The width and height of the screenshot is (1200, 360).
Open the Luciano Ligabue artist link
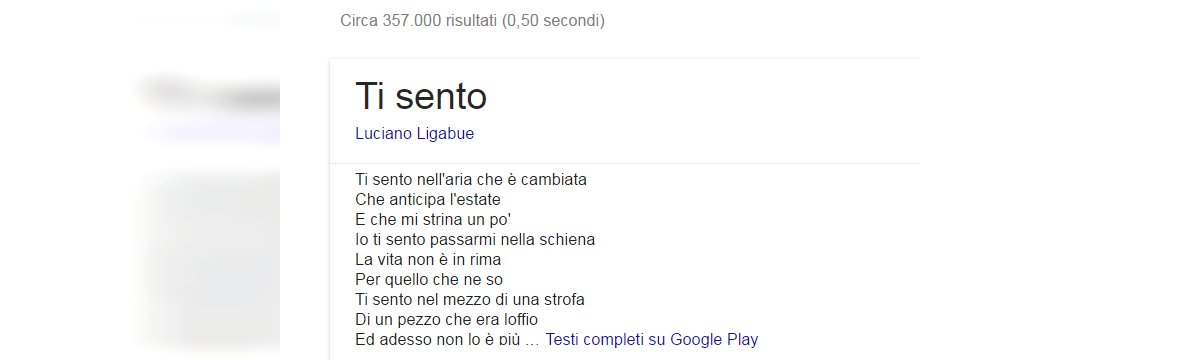pos(414,133)
